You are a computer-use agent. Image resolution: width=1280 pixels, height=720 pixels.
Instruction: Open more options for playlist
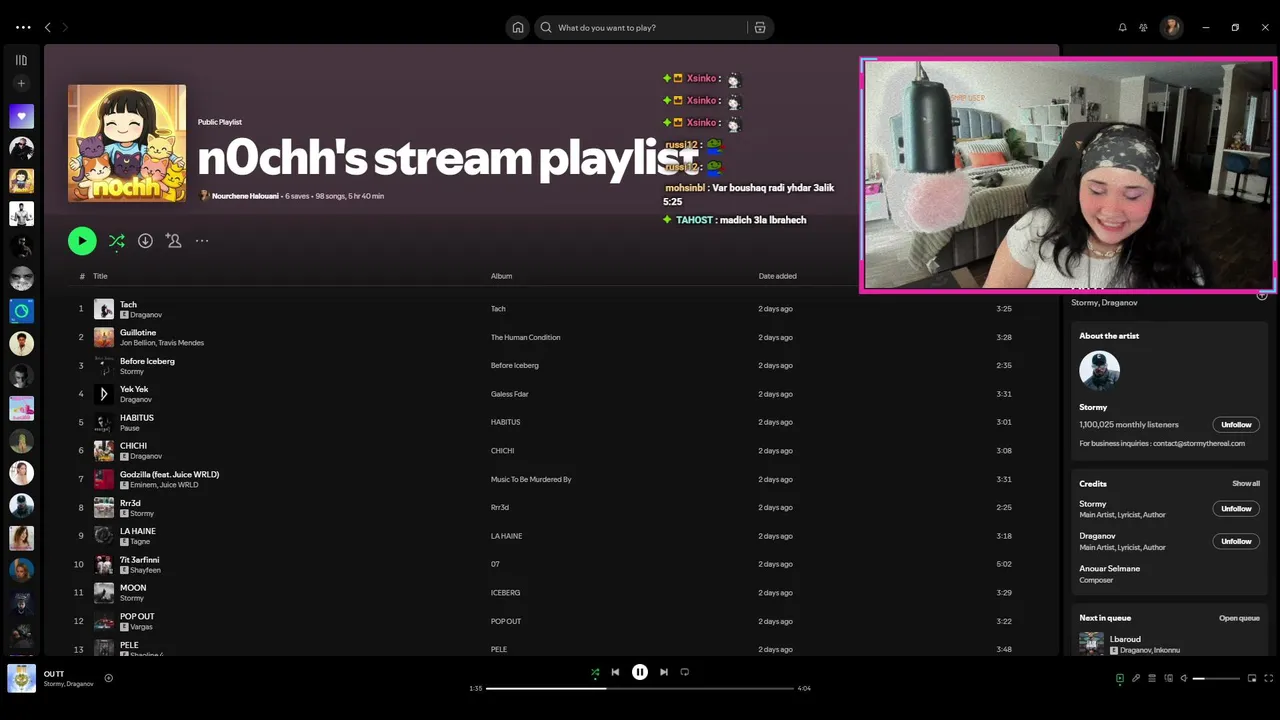(x=202, y=241)
